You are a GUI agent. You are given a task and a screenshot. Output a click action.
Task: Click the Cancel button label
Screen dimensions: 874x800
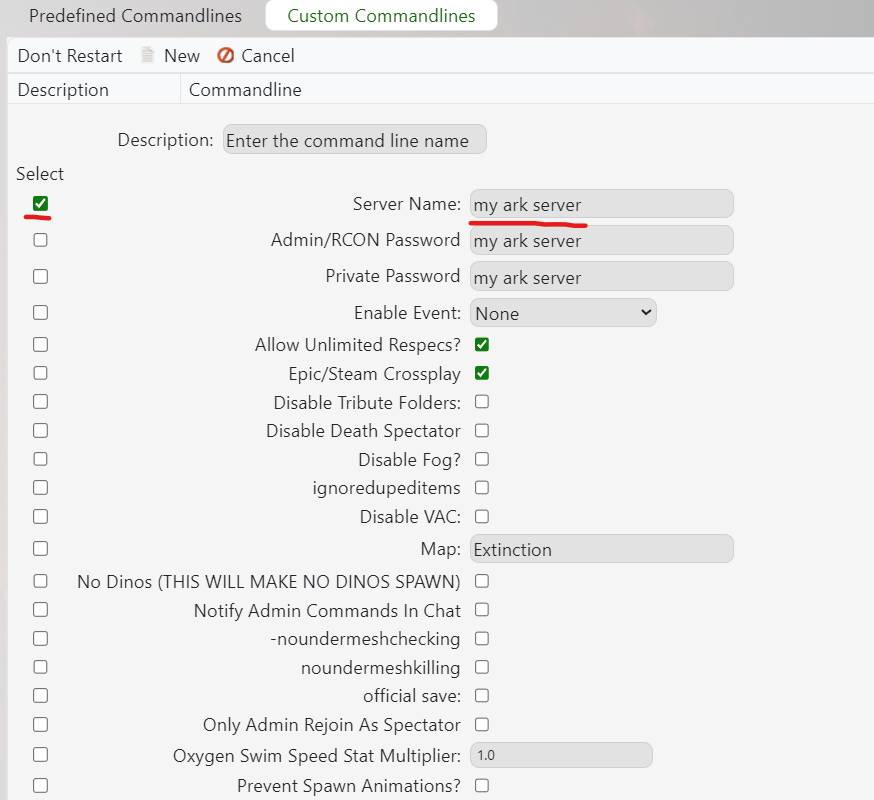click(268, 56)
